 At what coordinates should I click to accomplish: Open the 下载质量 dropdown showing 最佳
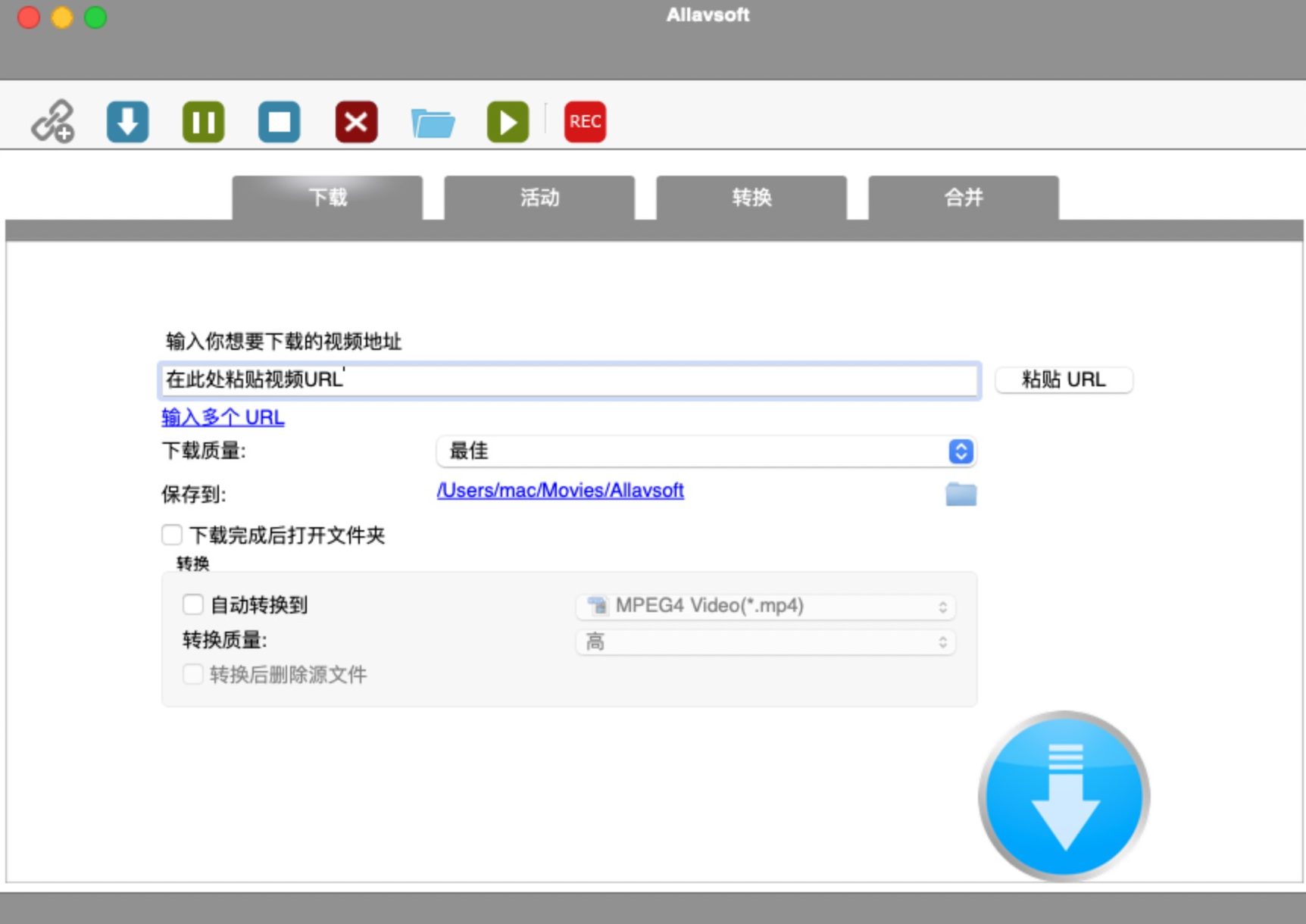[x=706, y=451]
